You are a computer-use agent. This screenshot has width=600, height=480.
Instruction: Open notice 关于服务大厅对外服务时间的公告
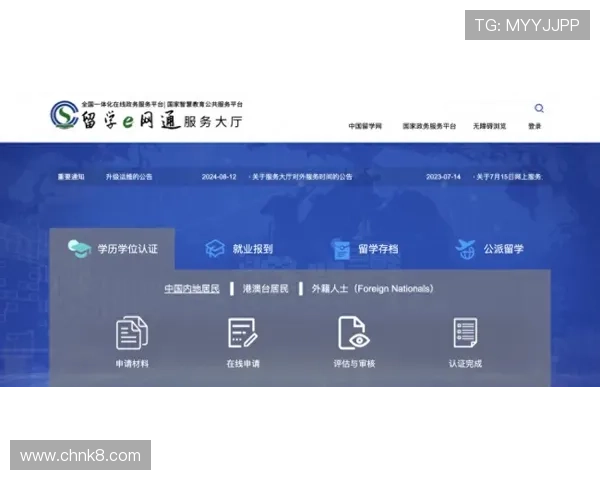coord(302,177)
